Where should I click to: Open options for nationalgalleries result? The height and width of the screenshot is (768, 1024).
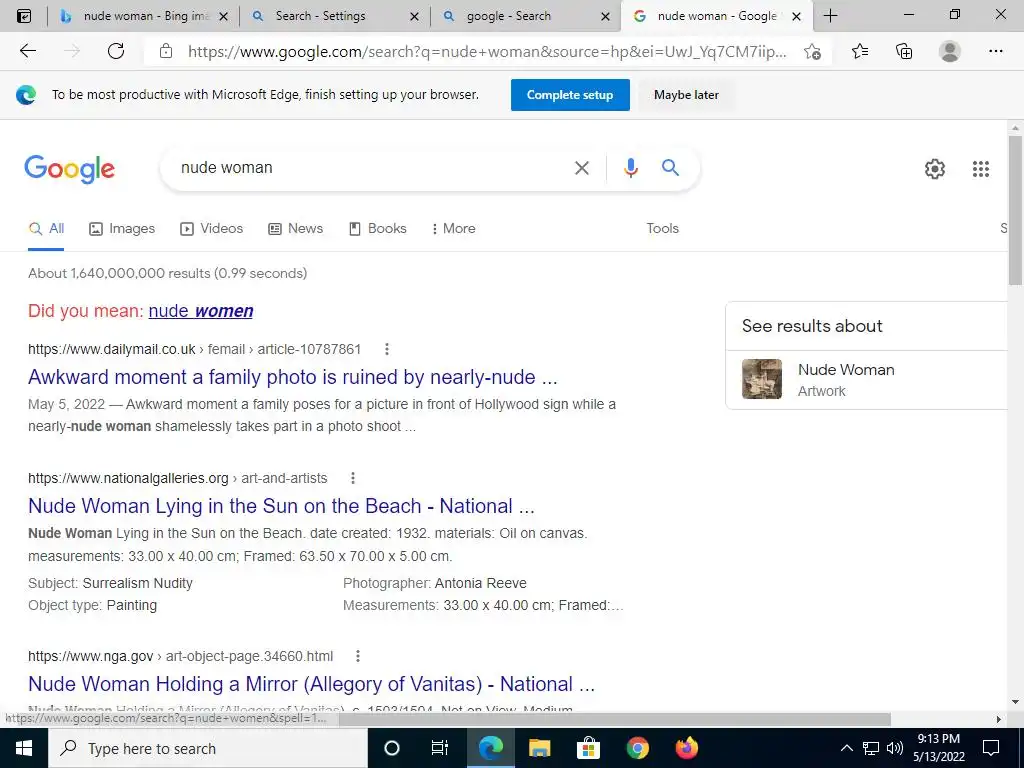[353, 478]
